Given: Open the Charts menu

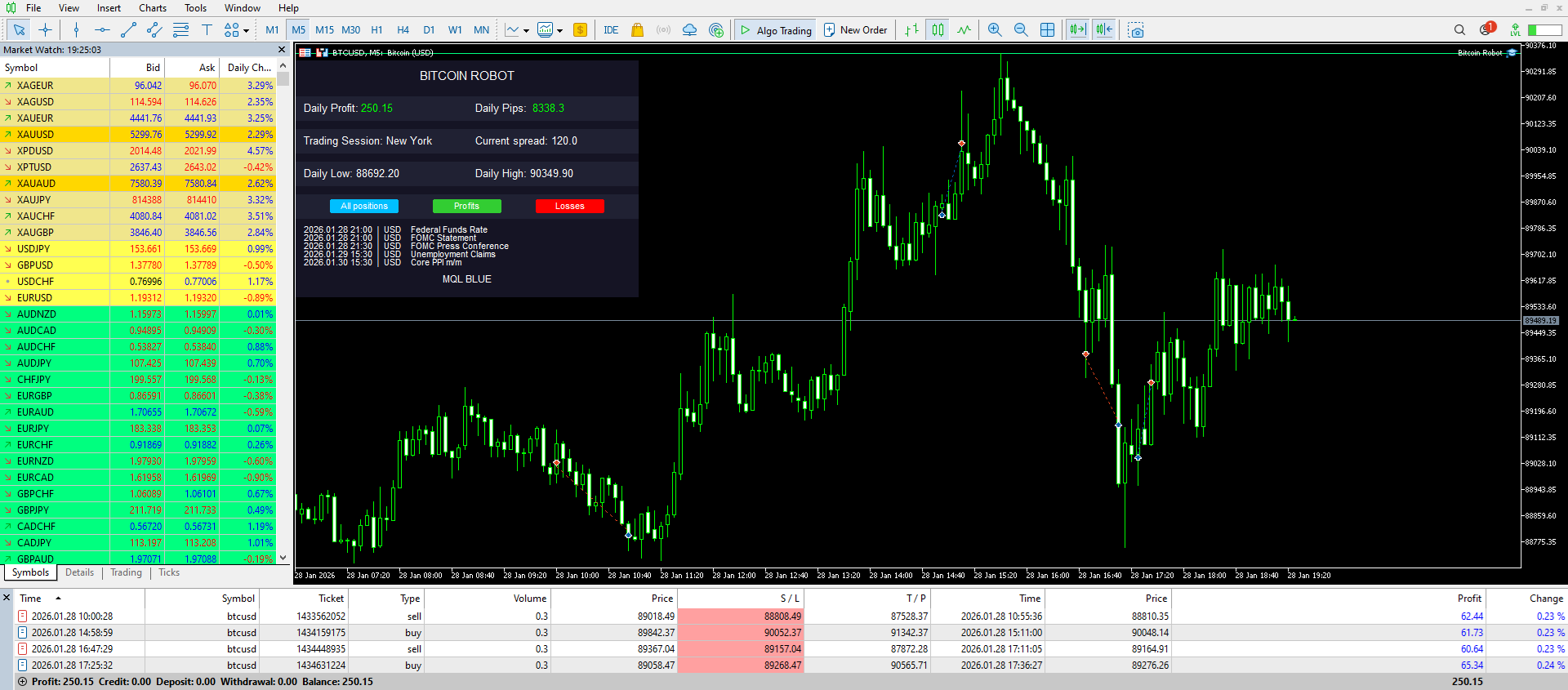Looking at the screenshot, I should point(153,8).
